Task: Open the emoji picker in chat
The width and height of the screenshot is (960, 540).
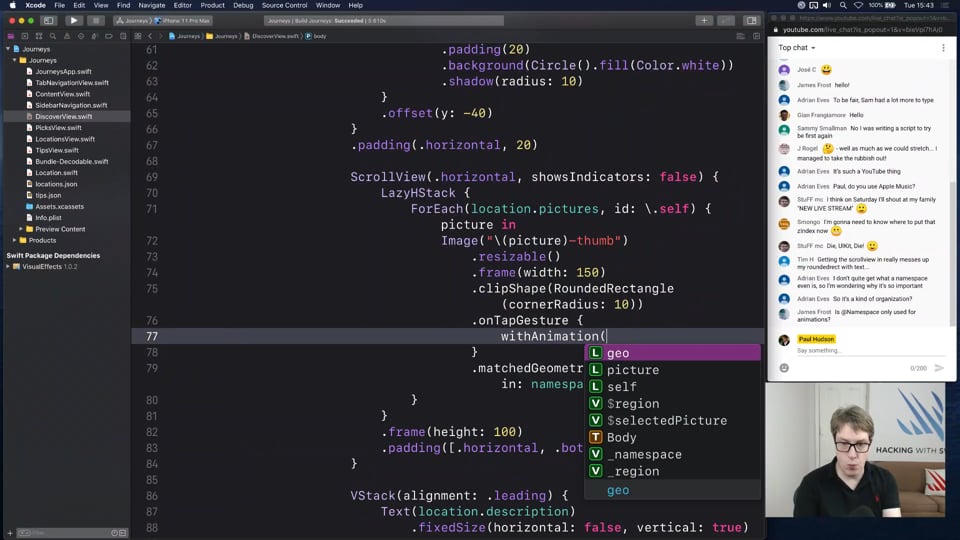Action: click(x=784, y=368)
